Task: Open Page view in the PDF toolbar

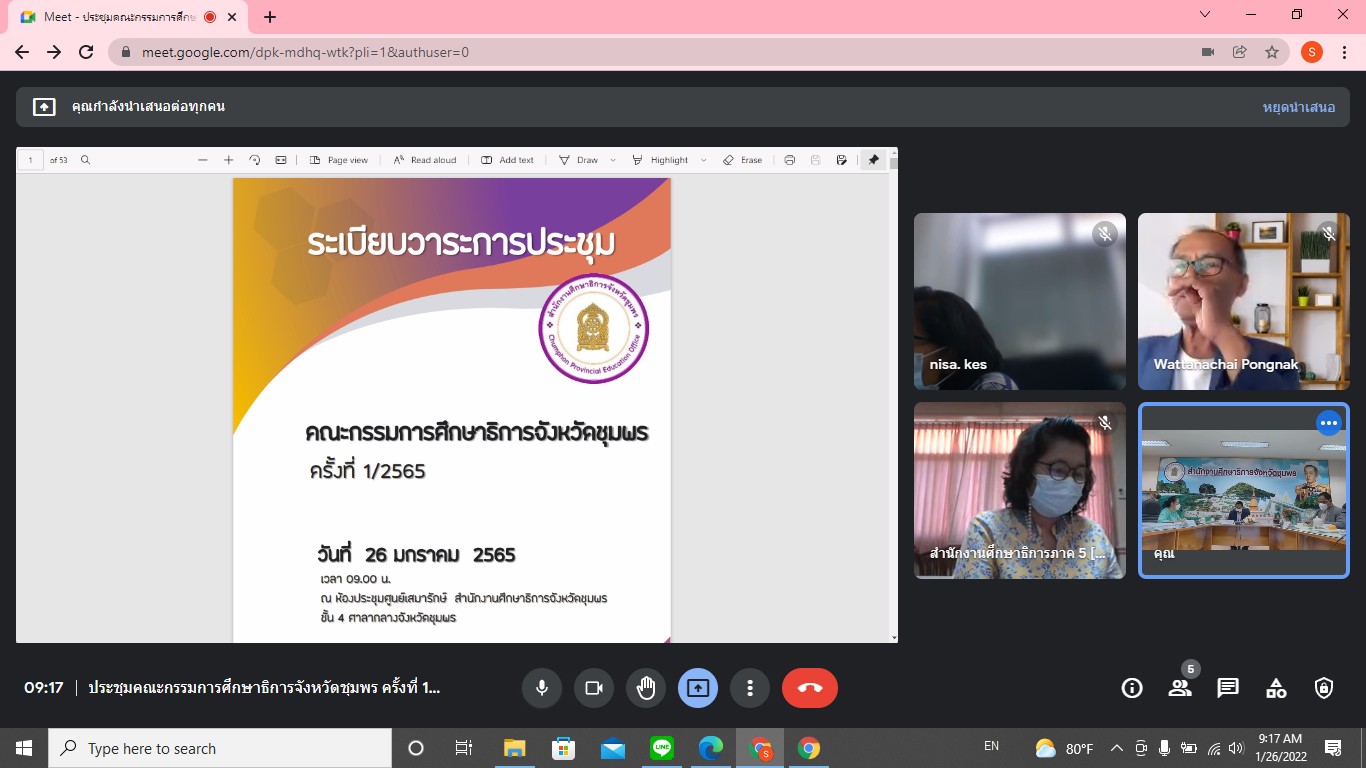Action: [x=339, y=160]
